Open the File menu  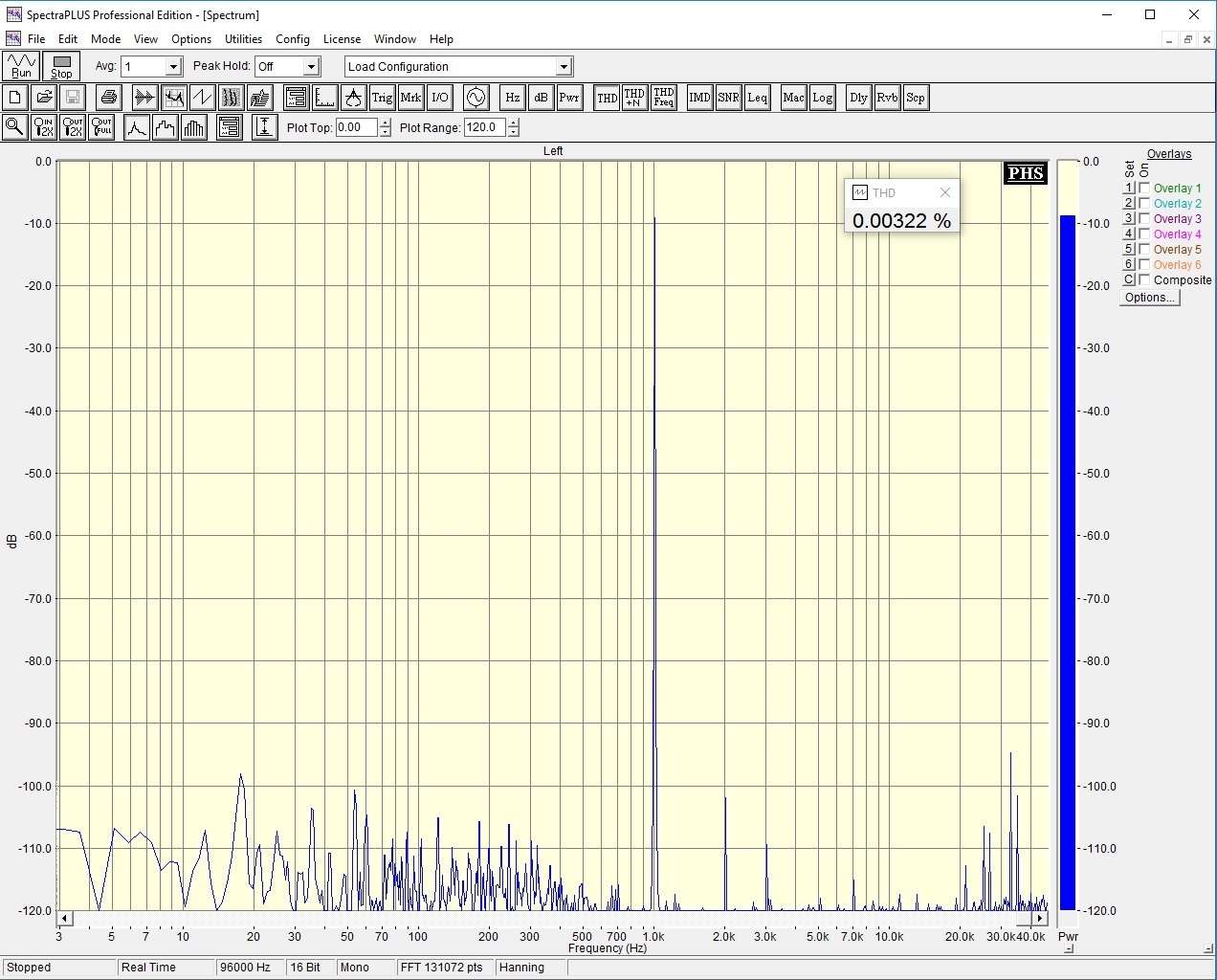(36, 39)
